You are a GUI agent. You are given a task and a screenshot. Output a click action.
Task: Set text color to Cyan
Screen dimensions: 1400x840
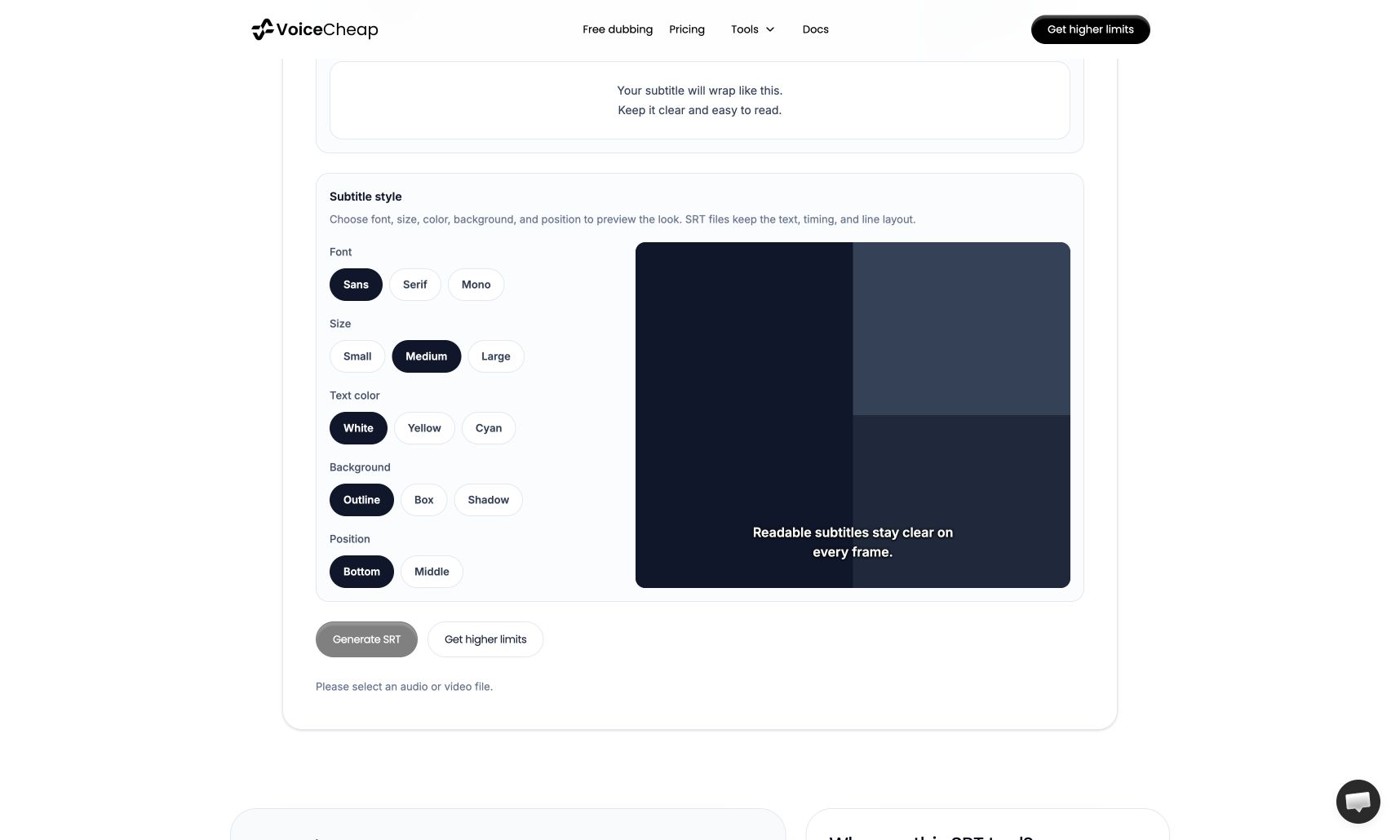pyautogui.click(x=488, y=428)
